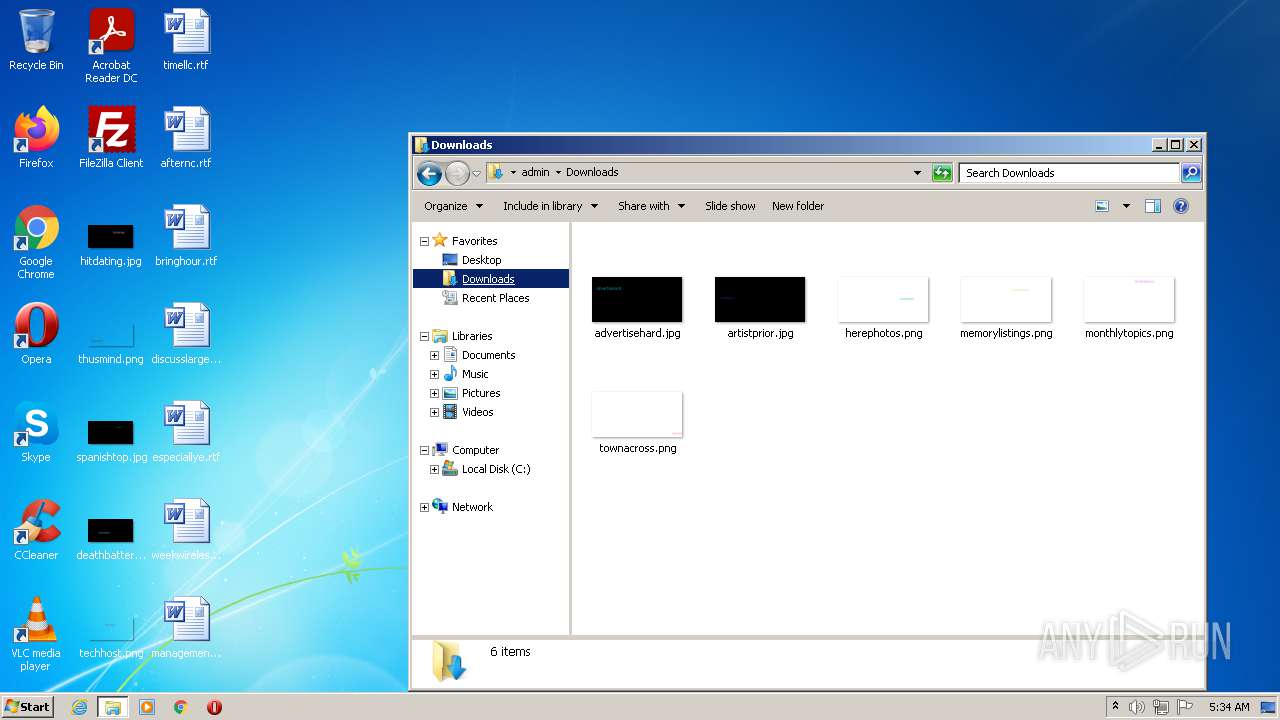Open the Start menu
1280x720 pixels.
[x=27, y=707]
